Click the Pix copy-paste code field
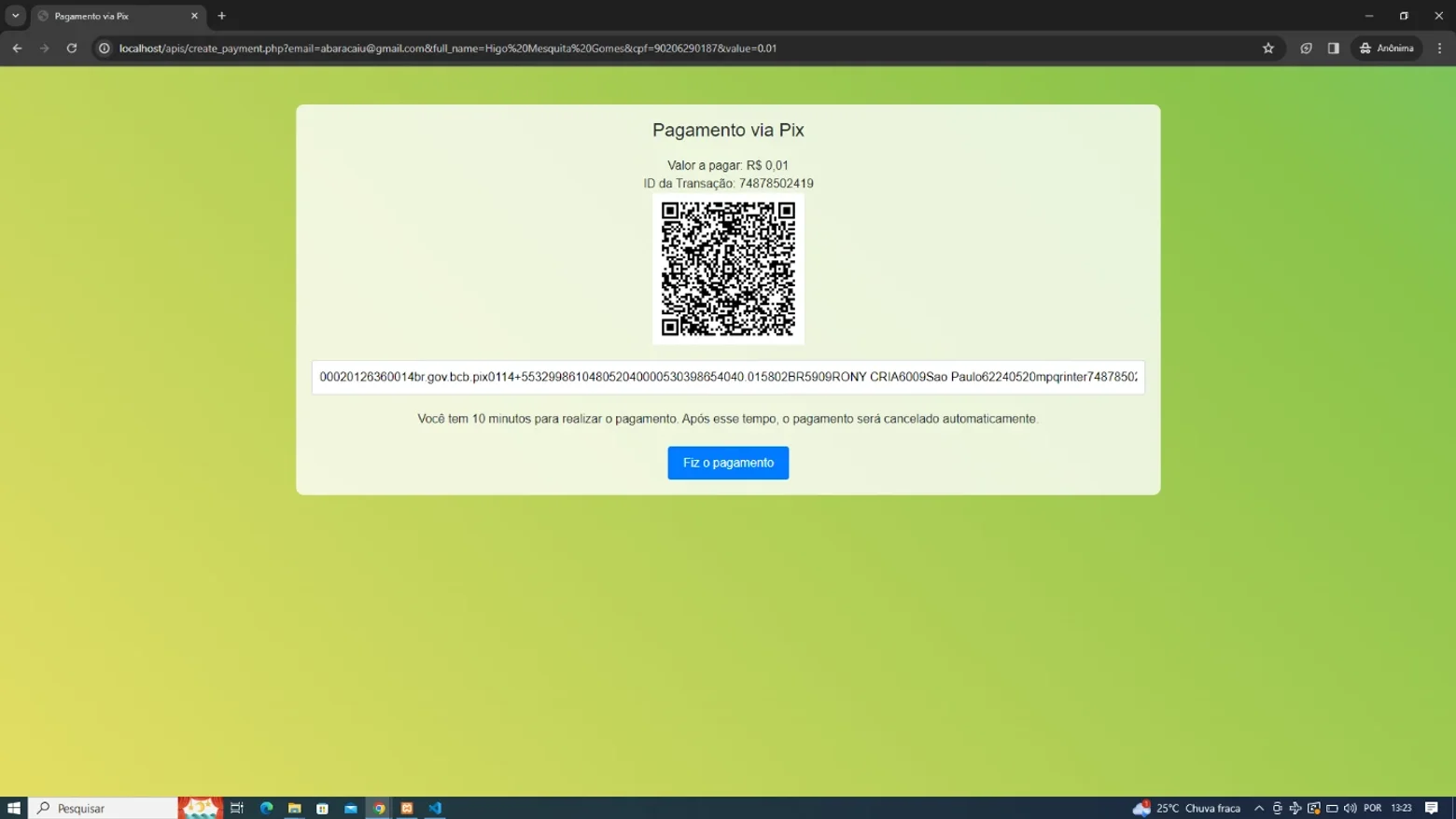This screenshot has height=819, width=1456. click(728, 377)
